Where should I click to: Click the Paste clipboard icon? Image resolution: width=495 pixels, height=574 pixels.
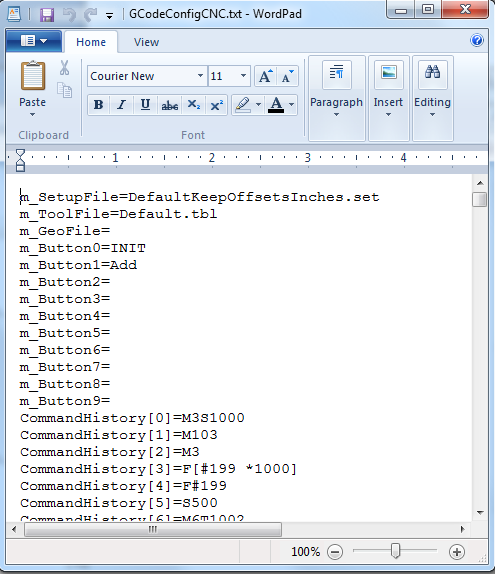click(33, 76)
